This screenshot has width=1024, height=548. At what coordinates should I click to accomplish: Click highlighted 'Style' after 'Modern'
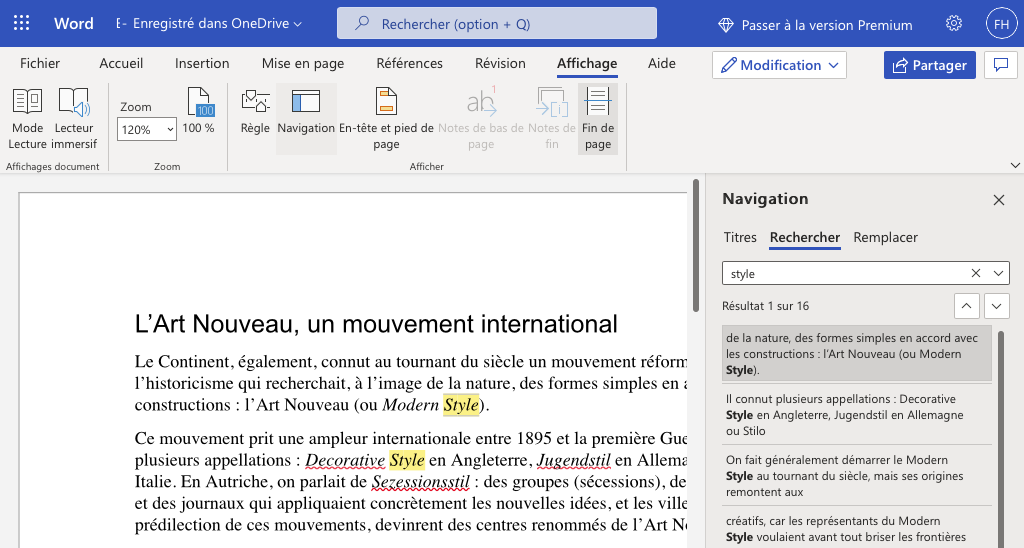coord(461,405)
